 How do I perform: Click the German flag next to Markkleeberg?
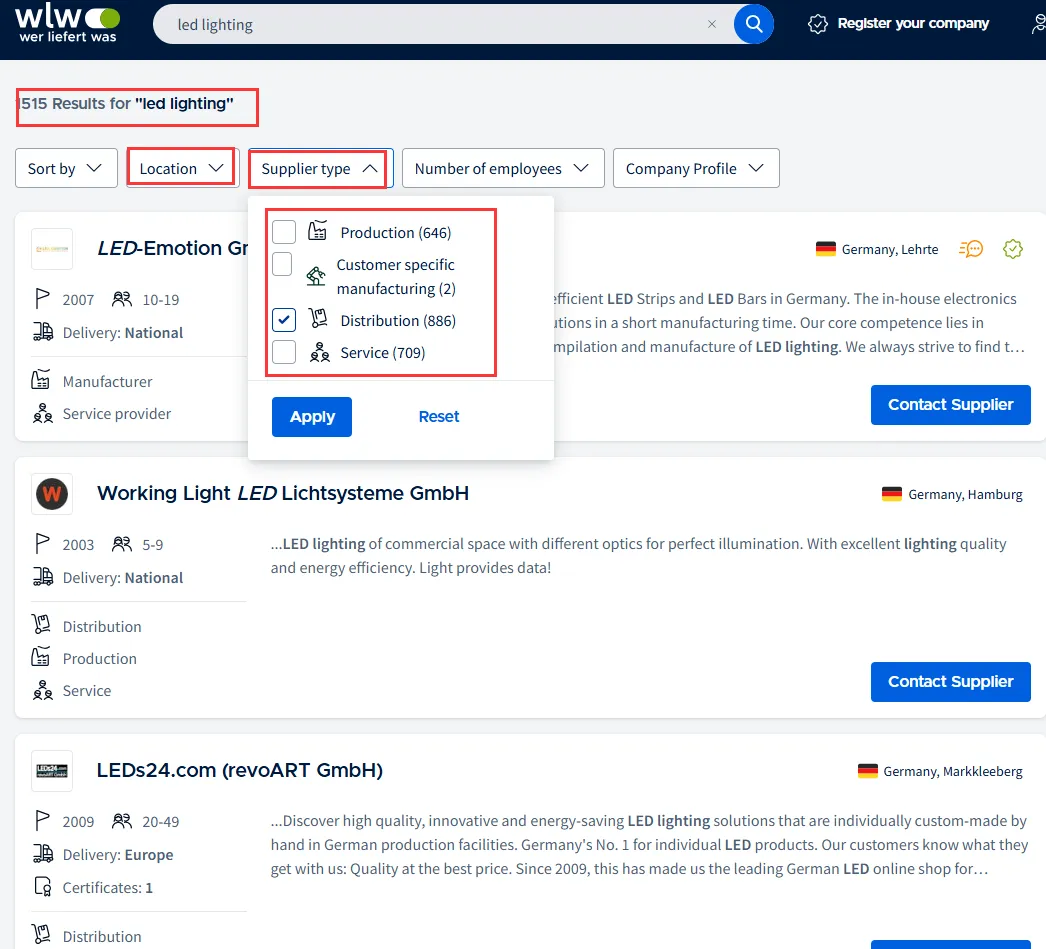(x=868, y=771)
